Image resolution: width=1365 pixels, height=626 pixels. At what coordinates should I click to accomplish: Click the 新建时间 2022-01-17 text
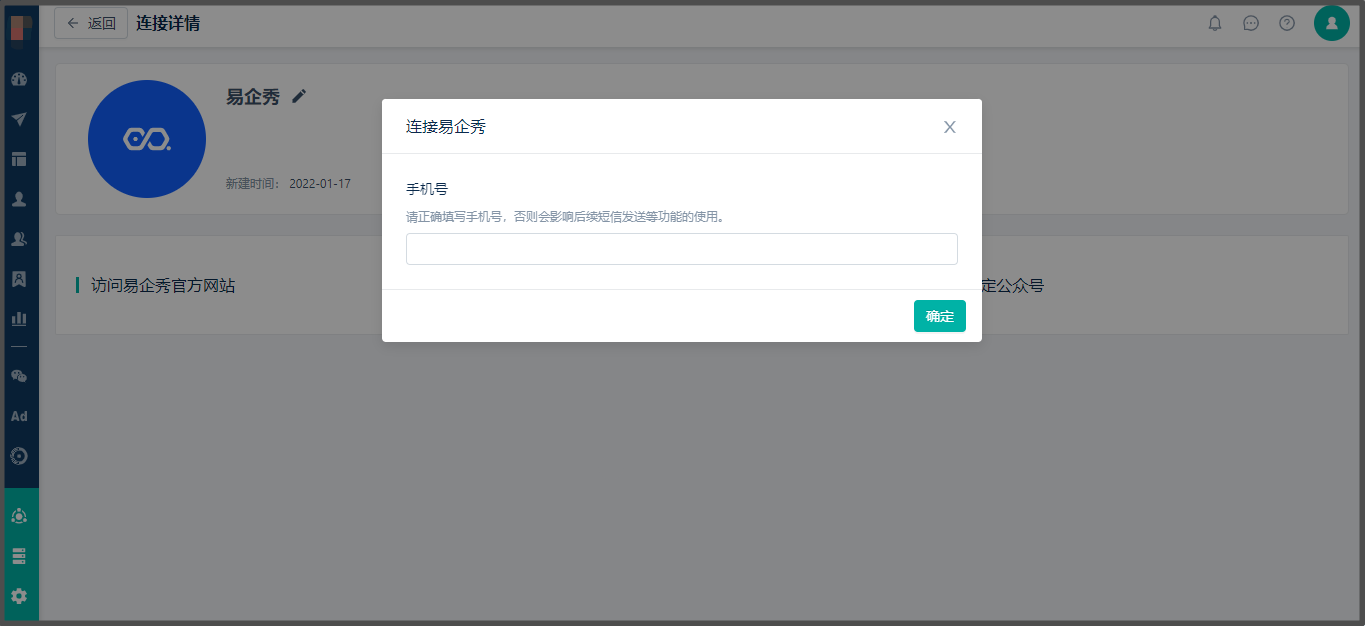click(x=289, y=184)
